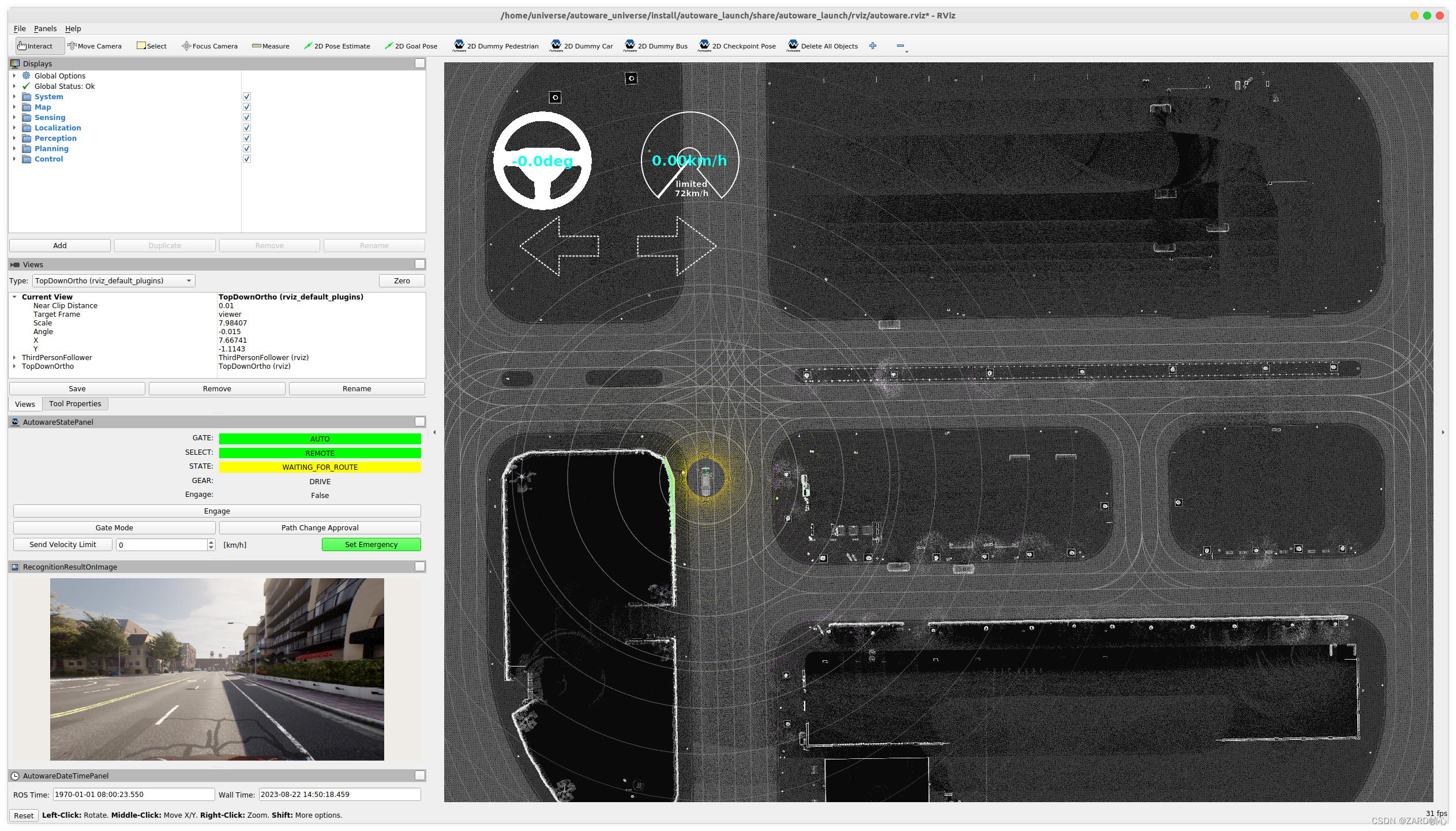Select the Move Camera tool
Image resolution: width=1456 pixels, height=831 pixels.
(x=94, y=46)
